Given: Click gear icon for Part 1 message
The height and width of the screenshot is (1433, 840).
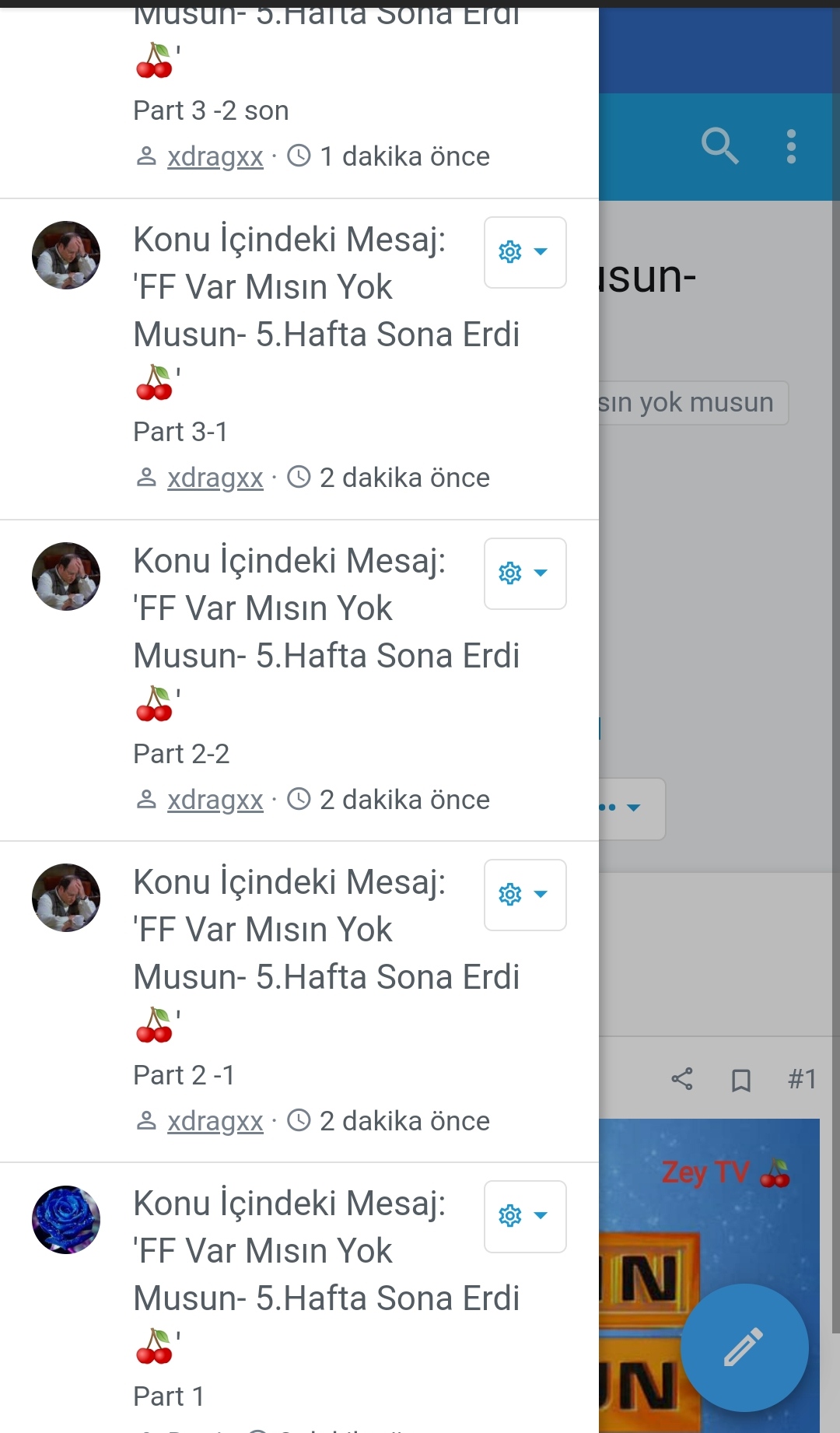Looking at the screenshot, I should [x=510, y=1216].
